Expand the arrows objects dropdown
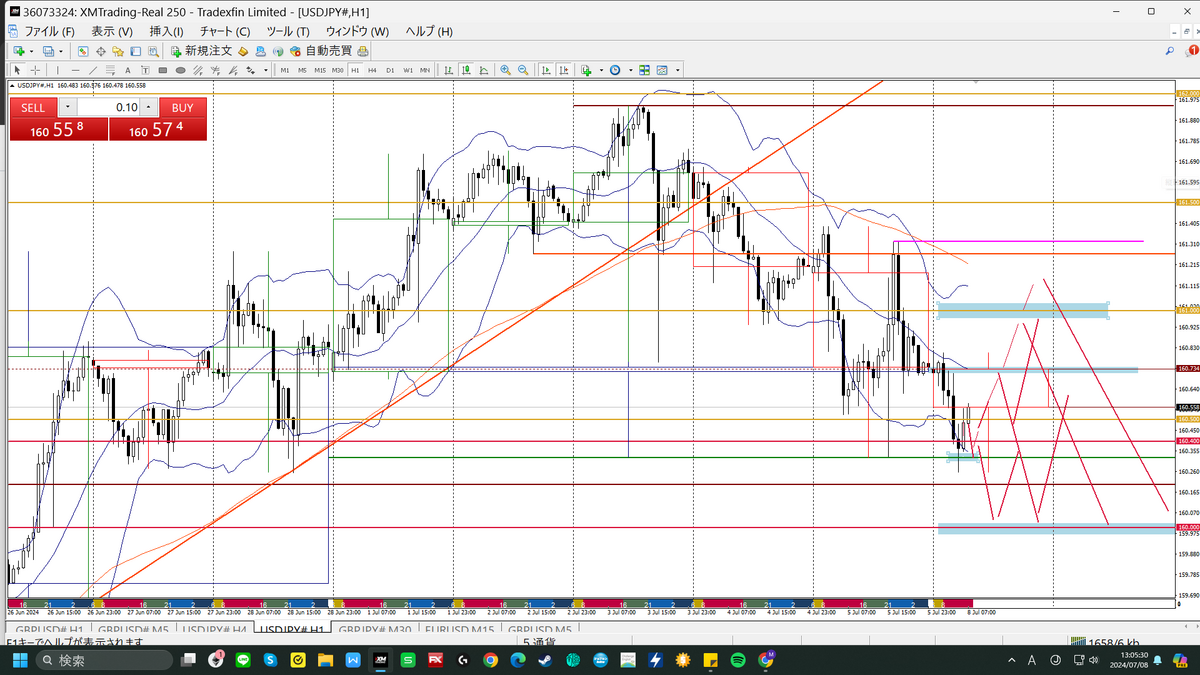Image resolution: width=1200 pixels, height=675 pixels. (266, 70)
